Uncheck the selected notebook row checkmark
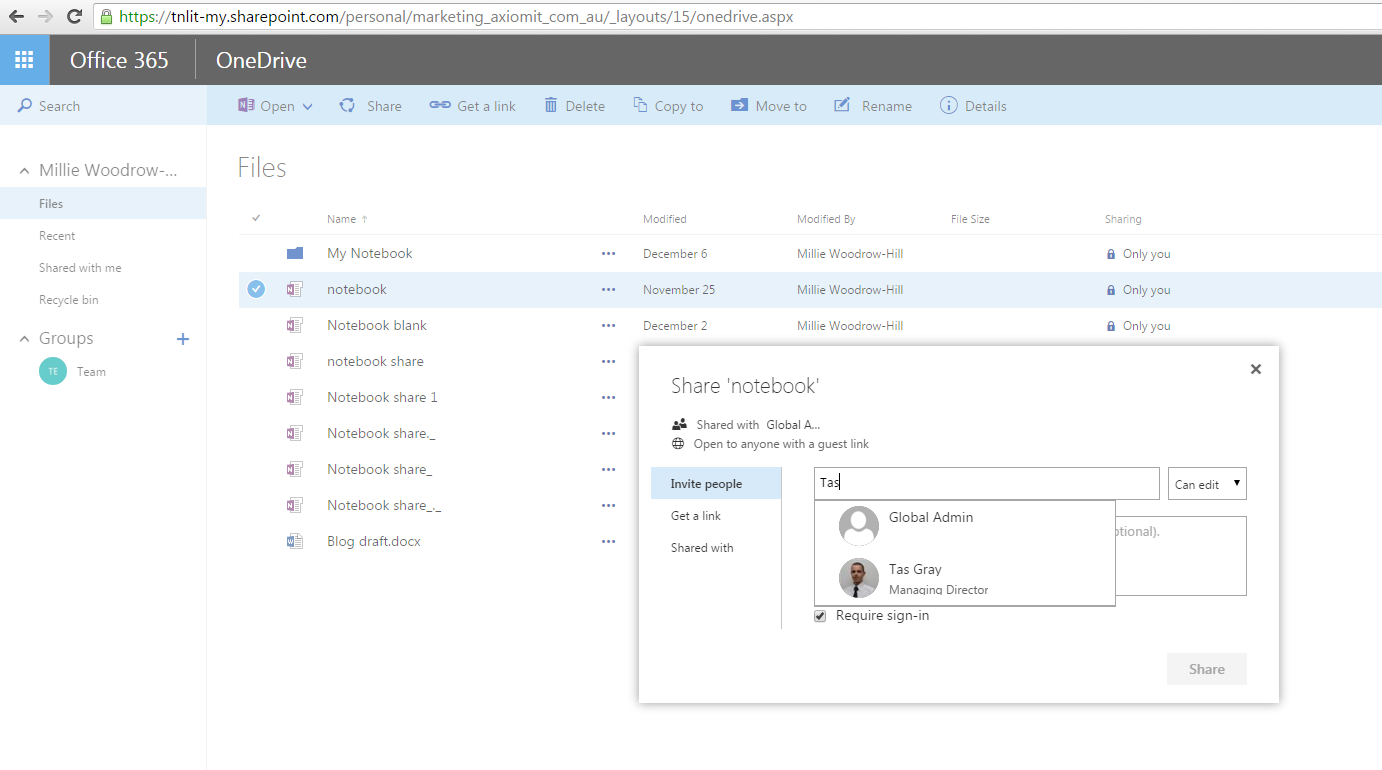This screenshot has height=770, width=1382. point(256,289)
